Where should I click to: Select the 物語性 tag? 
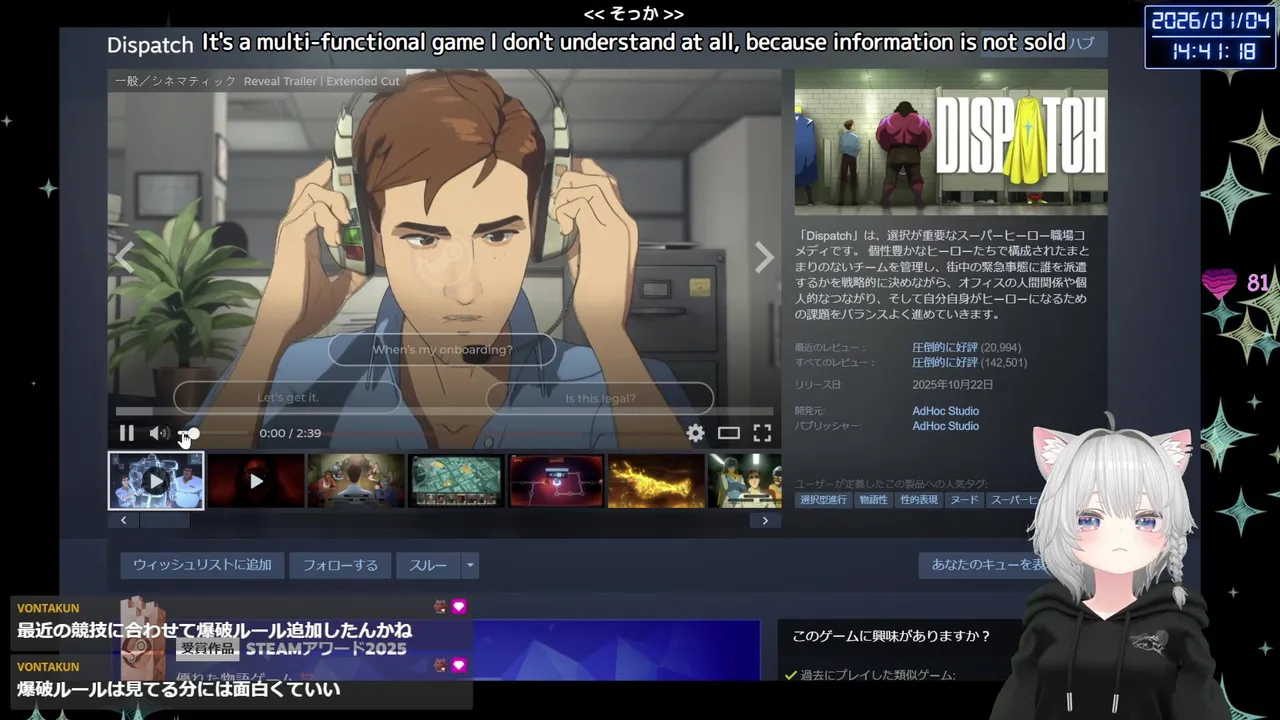click(873, 500)
